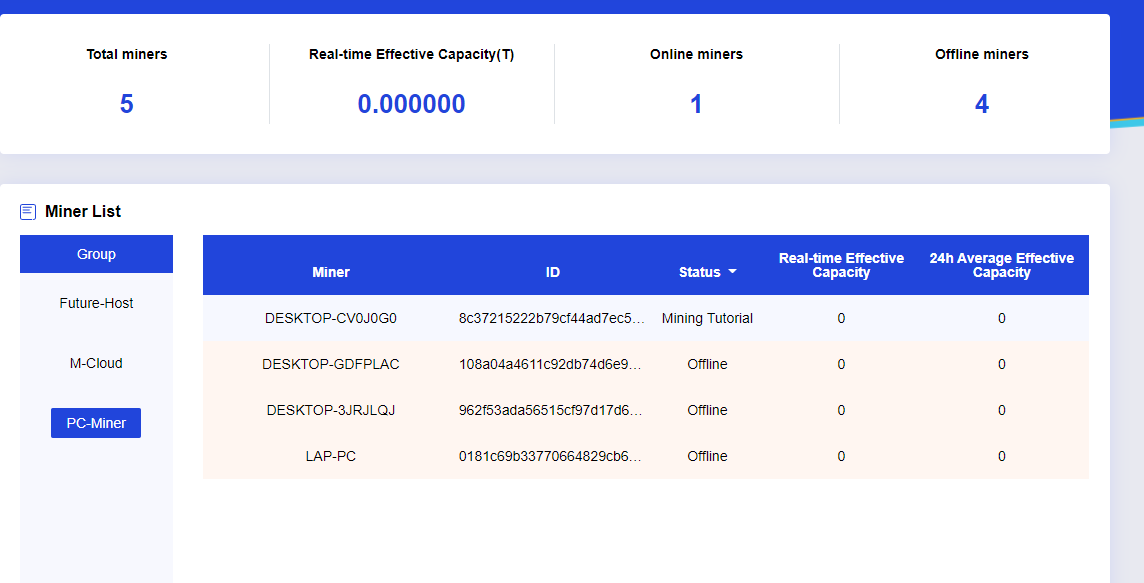
Task: Click the Real-time Effective Capacity value 0.000000
Action: coord(412,104)
